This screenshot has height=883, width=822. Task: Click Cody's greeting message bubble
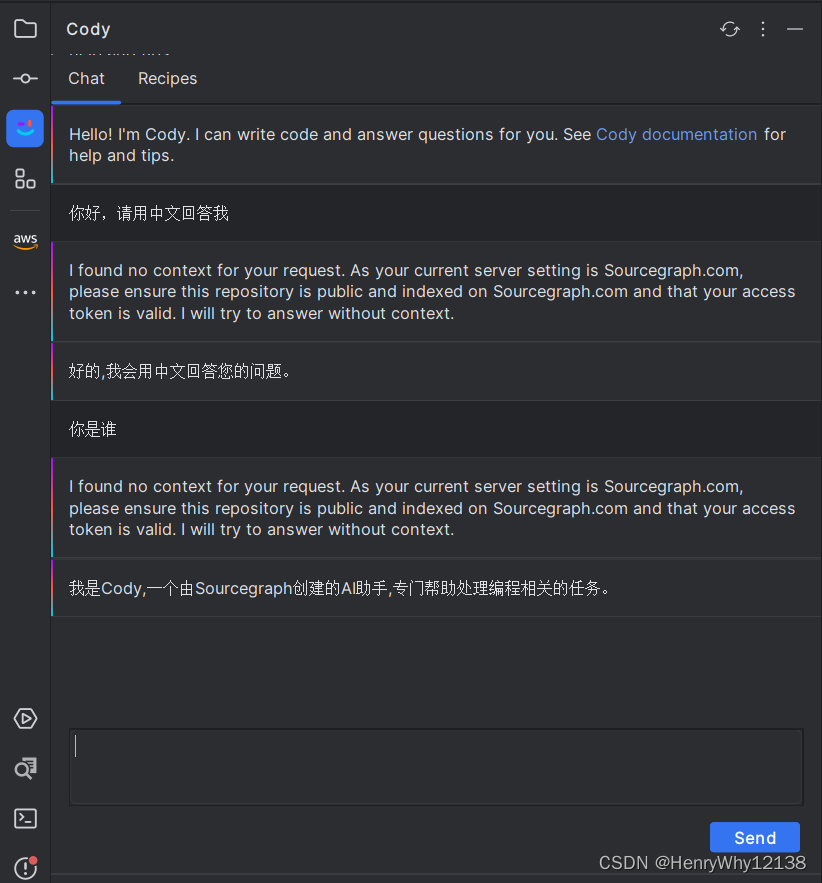pyautogui.click(x=436, y=144)
